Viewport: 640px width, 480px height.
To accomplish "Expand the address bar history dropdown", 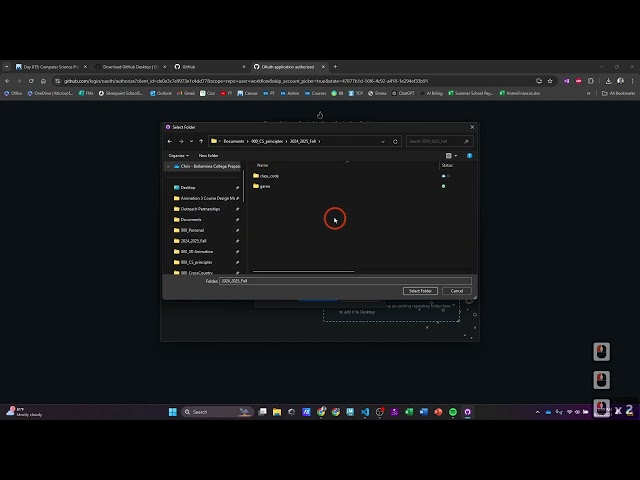I will 383,141.
